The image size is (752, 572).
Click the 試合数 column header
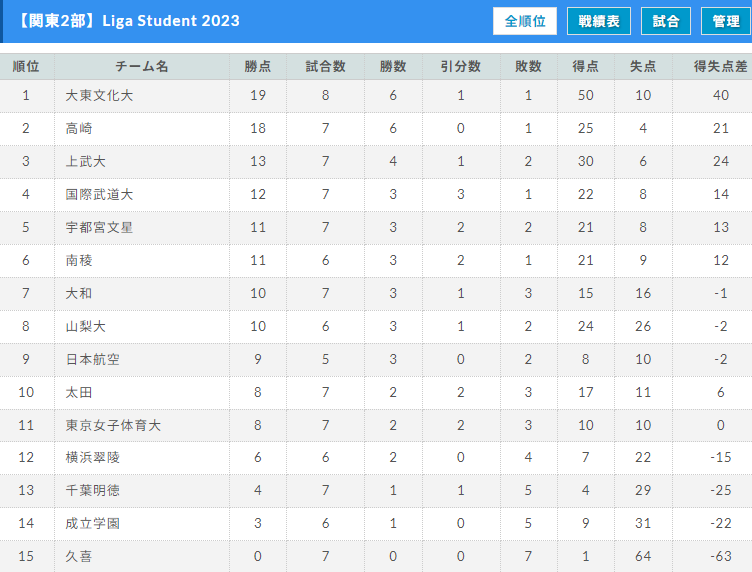pos(326,66)
